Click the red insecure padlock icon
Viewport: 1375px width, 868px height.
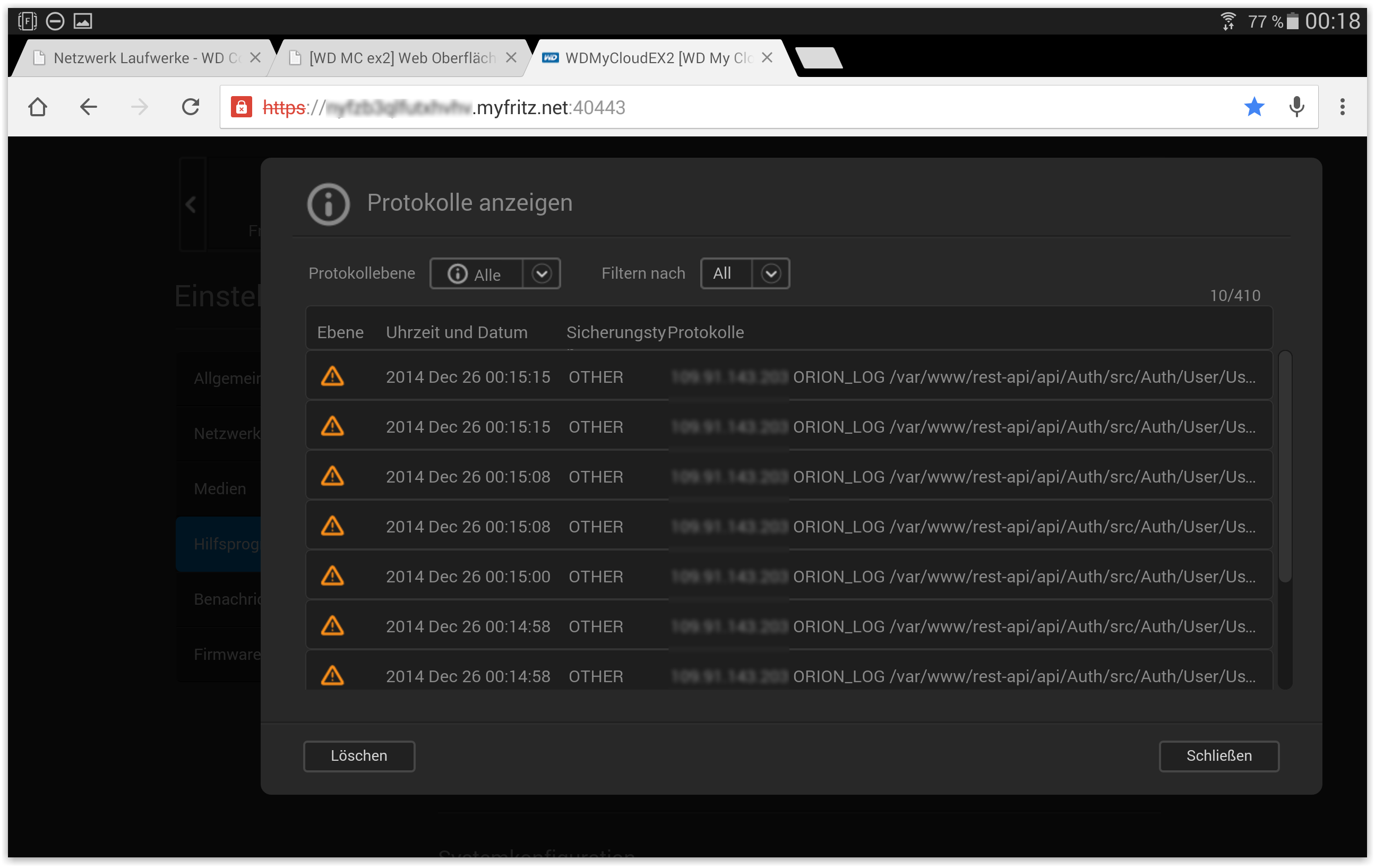tap(241, 107)
